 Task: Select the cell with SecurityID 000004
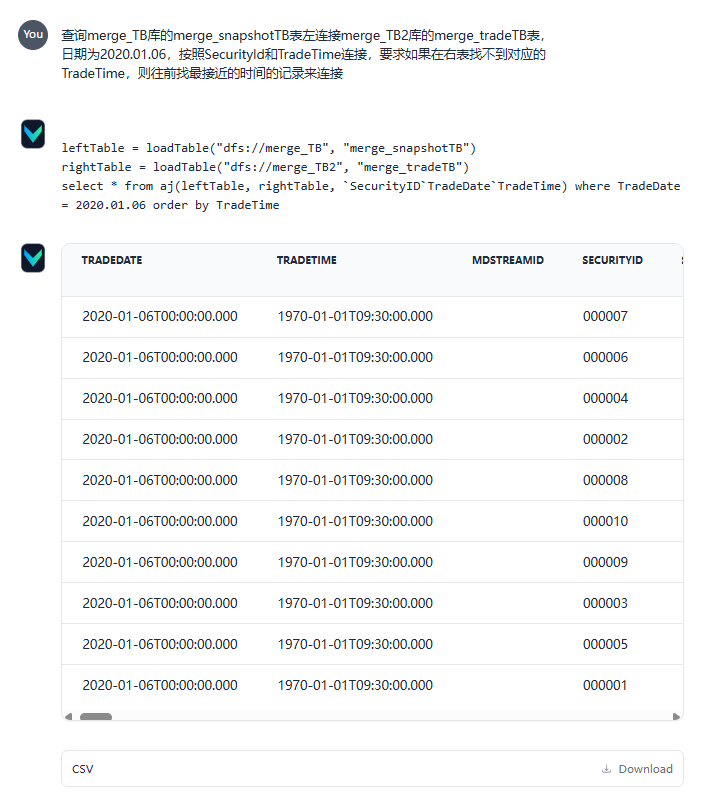(605, 398)
